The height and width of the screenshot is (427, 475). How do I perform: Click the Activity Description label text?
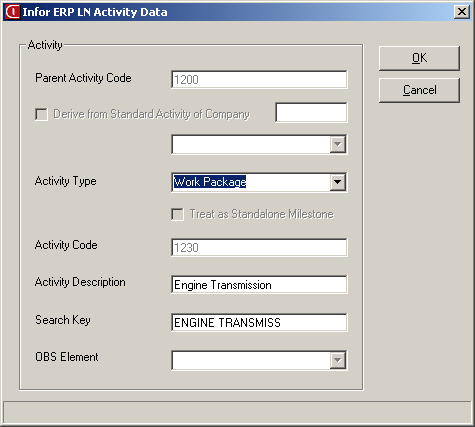80,282
